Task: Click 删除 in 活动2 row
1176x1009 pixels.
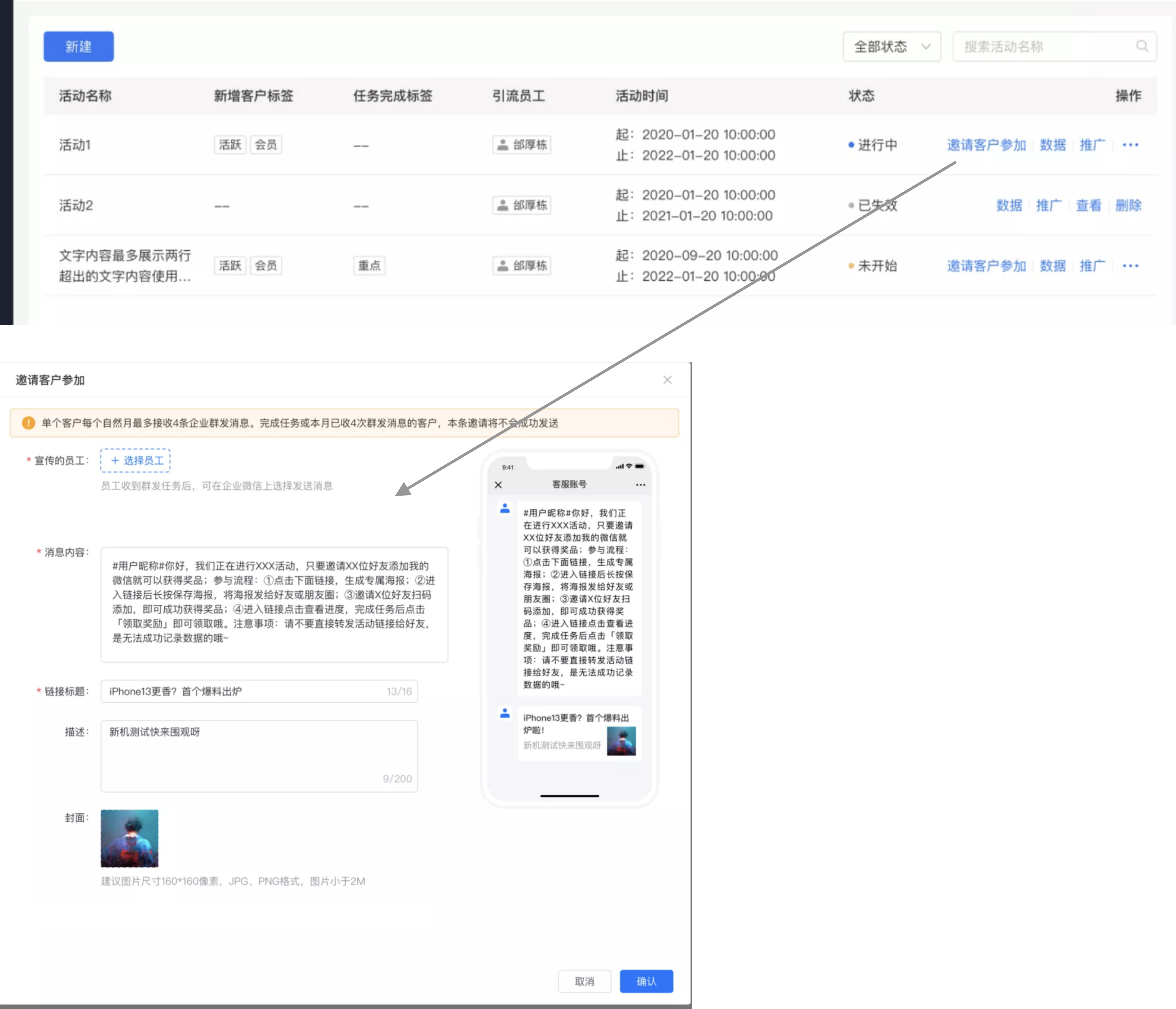Action: pos(1128,206)
